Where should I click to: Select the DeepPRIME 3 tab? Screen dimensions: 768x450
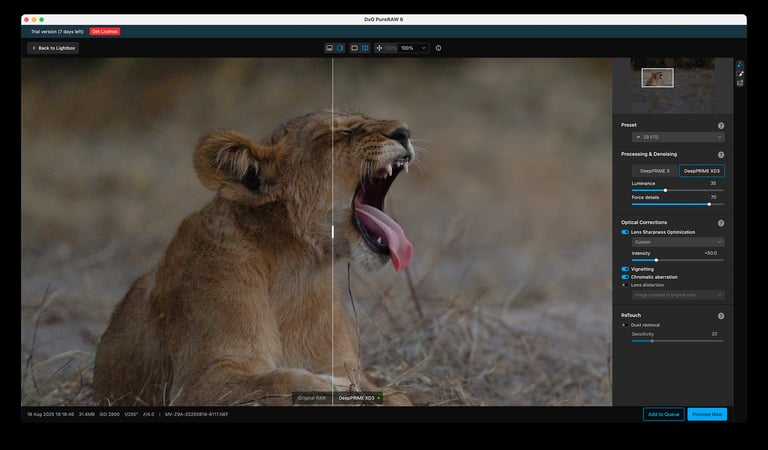click(x=655, y=171)
